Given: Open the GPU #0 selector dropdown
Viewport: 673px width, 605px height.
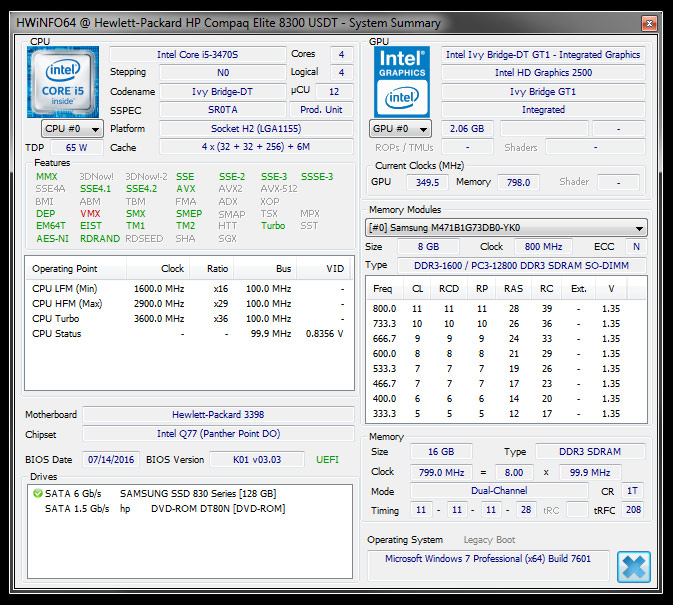Looking at the screenshot, I should 400,129.
